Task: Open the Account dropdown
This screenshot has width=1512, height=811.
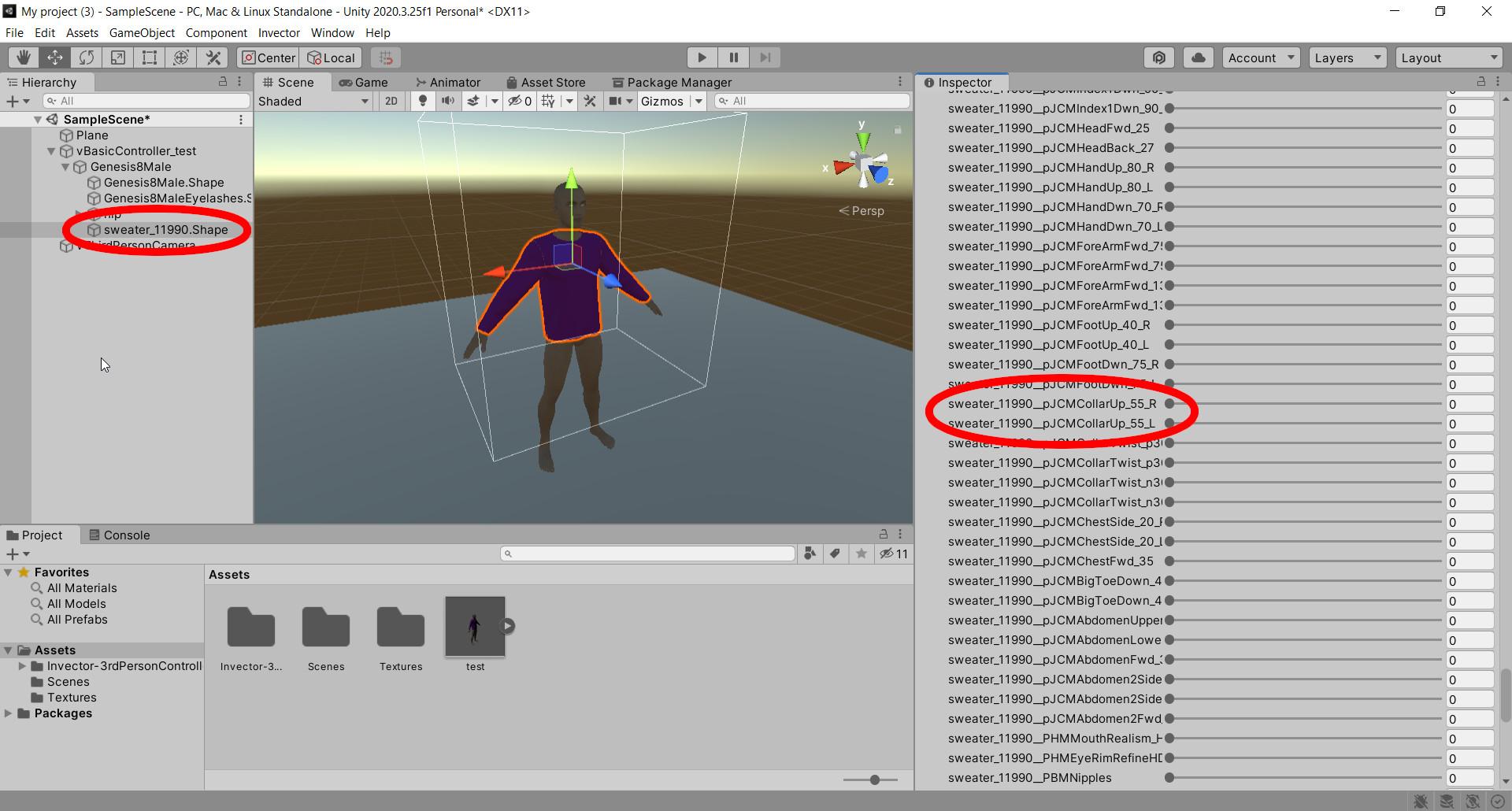Action: (x=1261, y=57)
